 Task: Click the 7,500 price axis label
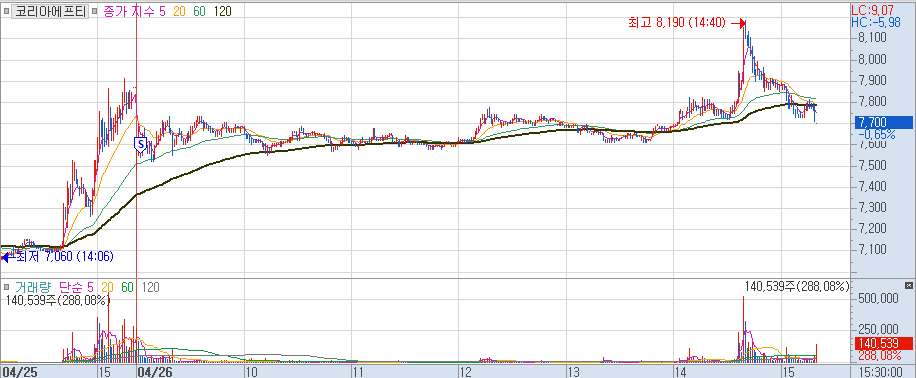pyautogui.click(x=873, y=165)
